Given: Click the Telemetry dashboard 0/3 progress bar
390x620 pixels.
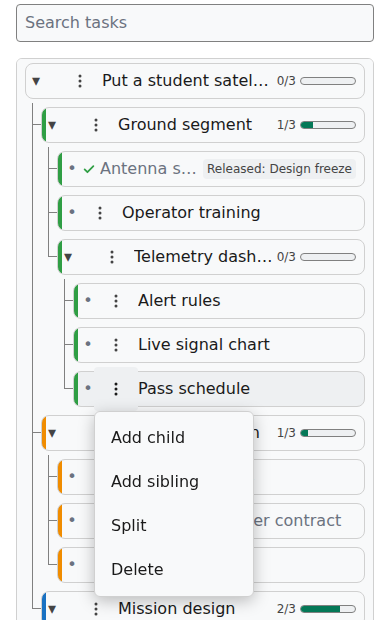Looking at the screenshot, I should 328,257.
